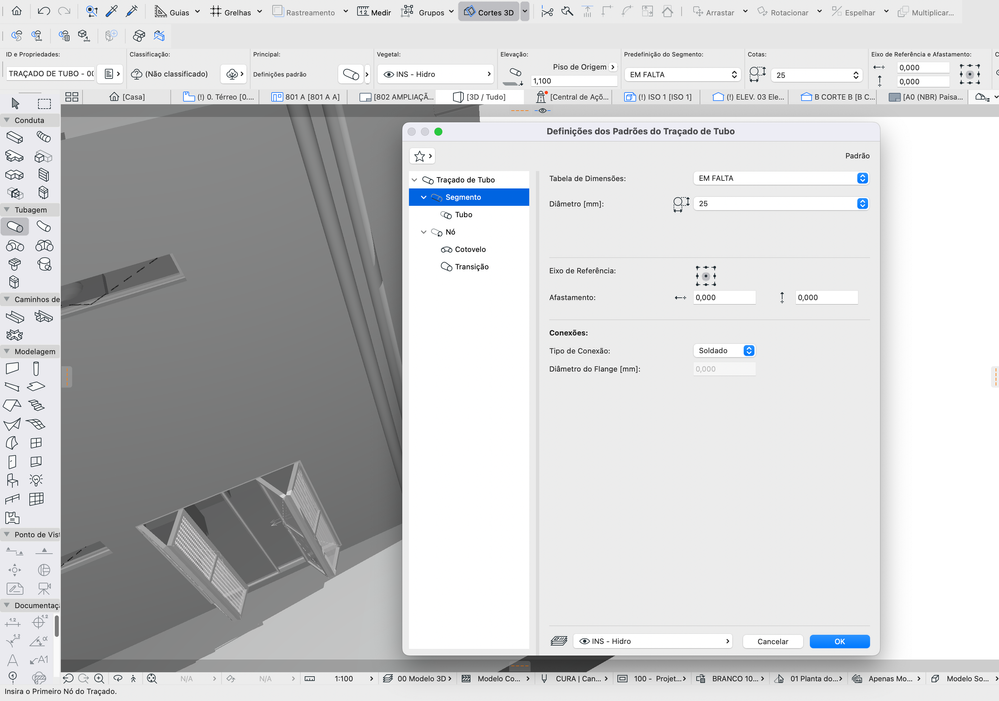Select Transição in settings tree

[x=471, y=267]
